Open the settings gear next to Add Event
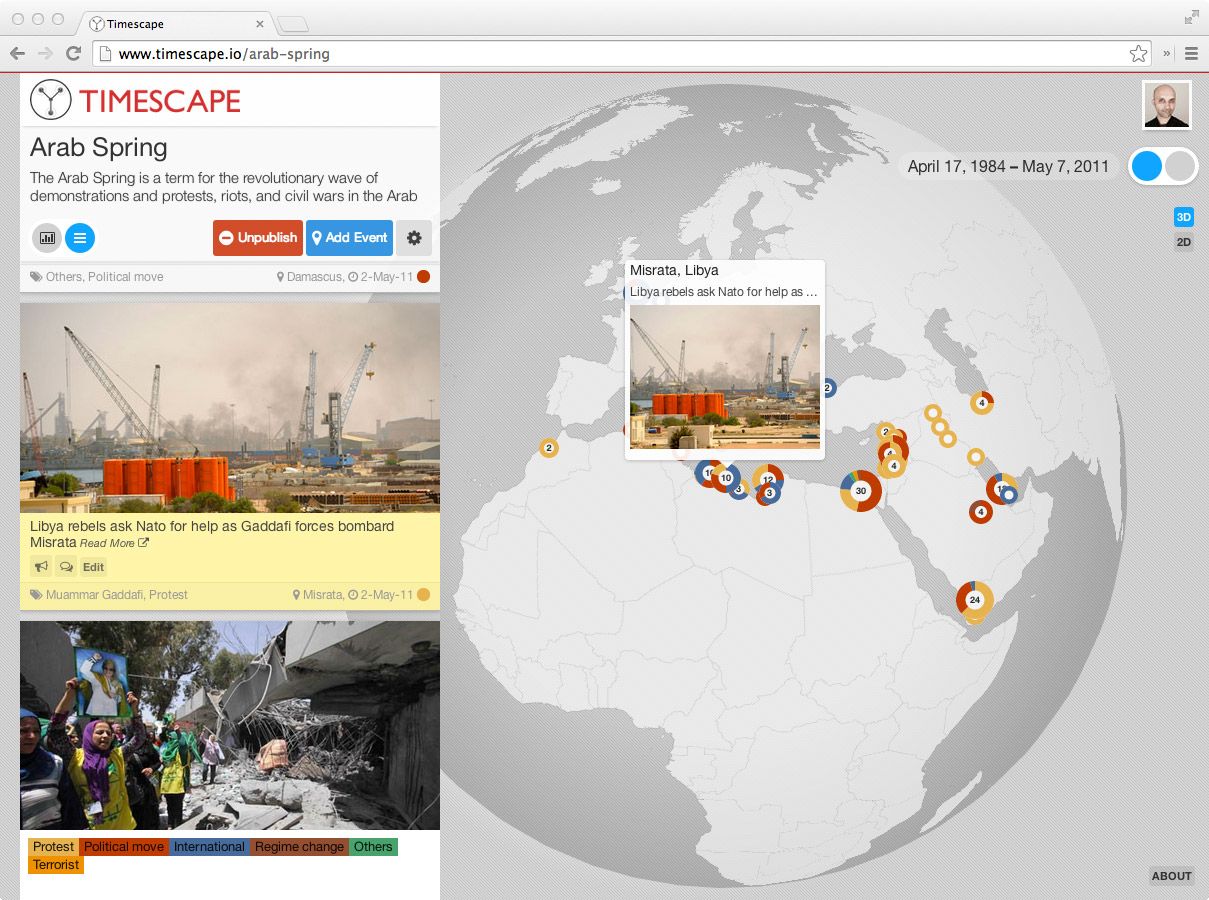Viewport: 1209px width, 900px height. (414, 238)
